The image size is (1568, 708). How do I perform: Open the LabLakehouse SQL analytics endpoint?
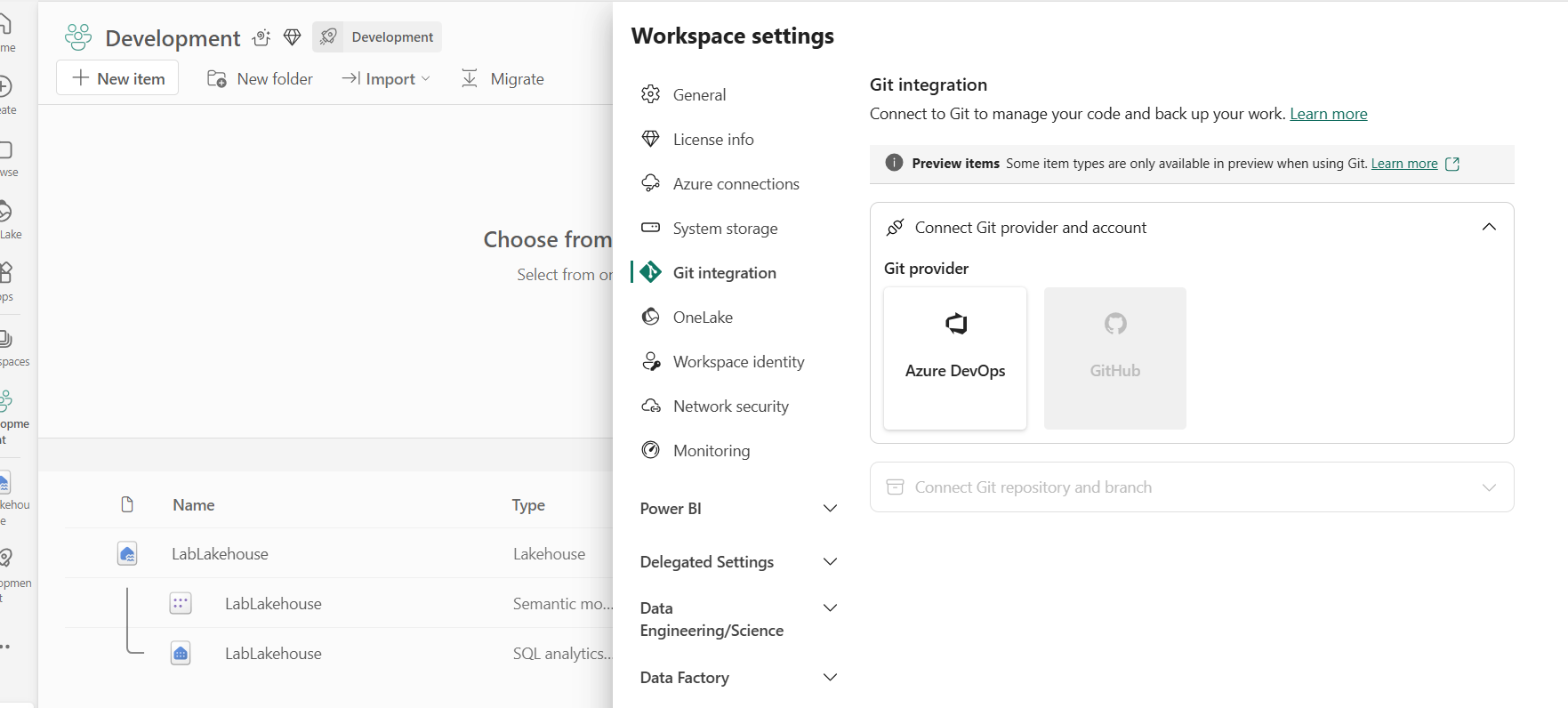pos(273,654)
